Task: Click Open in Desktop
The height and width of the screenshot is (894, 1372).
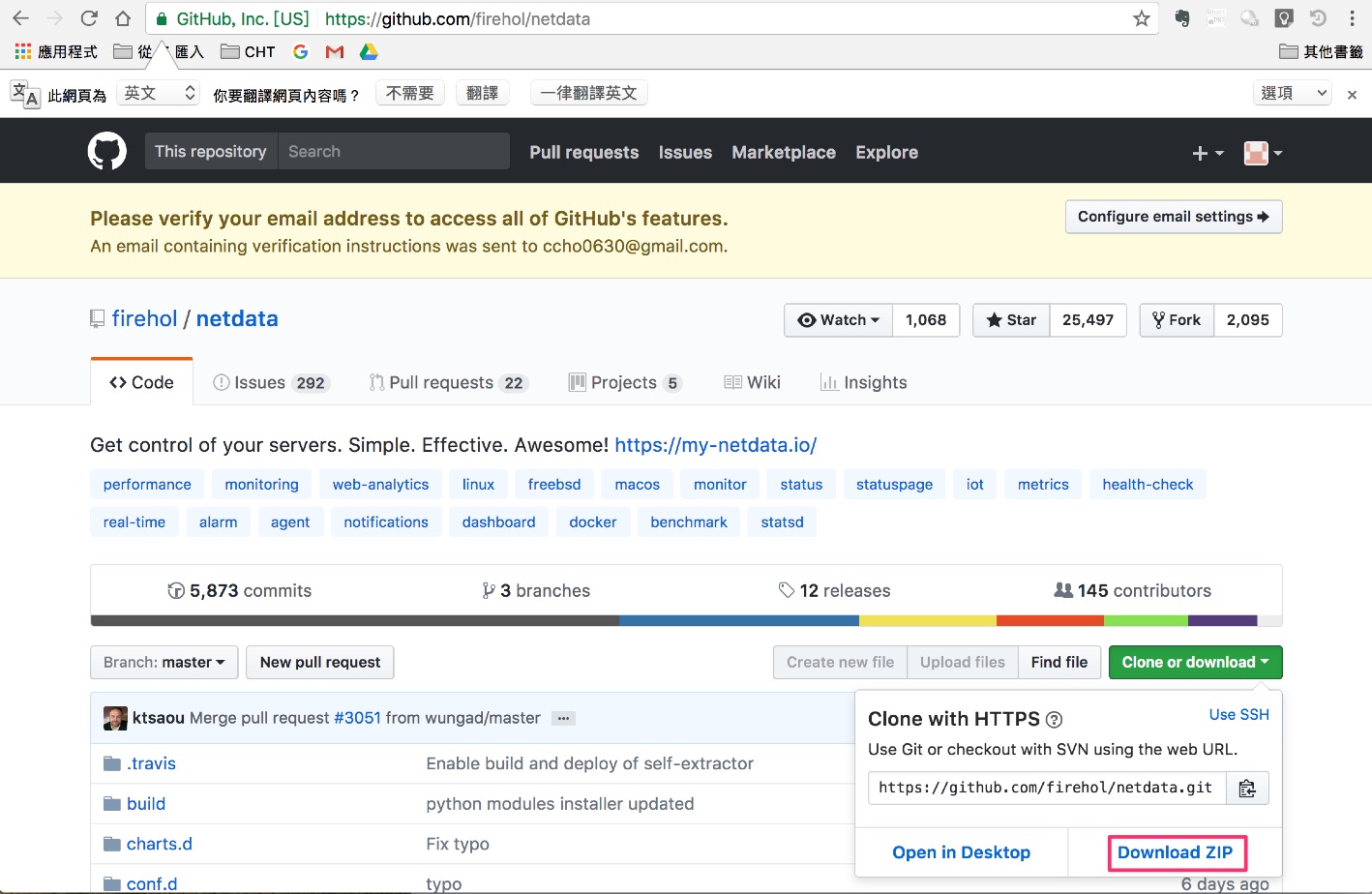Action: 961,852
